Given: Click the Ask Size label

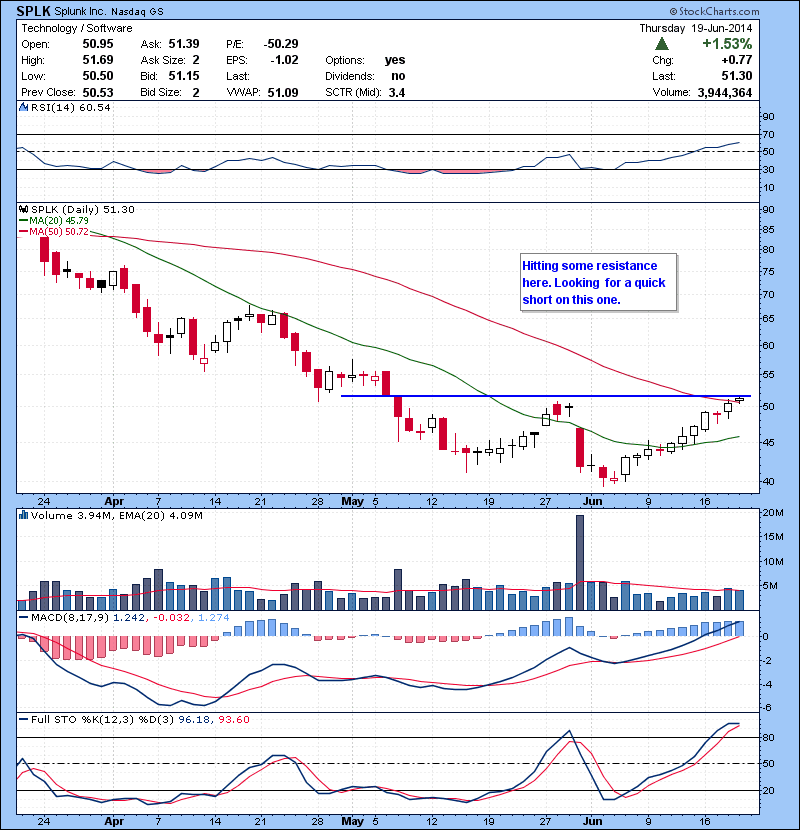Looking at the screenshot, I should tap(163, 60).
